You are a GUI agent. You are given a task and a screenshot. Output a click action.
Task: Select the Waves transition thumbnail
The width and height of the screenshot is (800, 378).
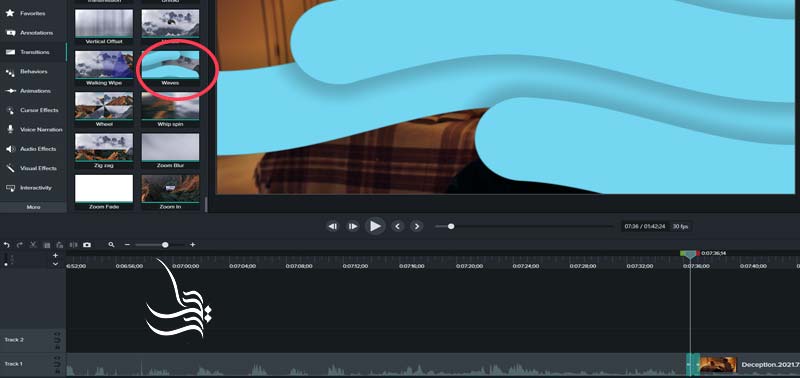point(170,68)
